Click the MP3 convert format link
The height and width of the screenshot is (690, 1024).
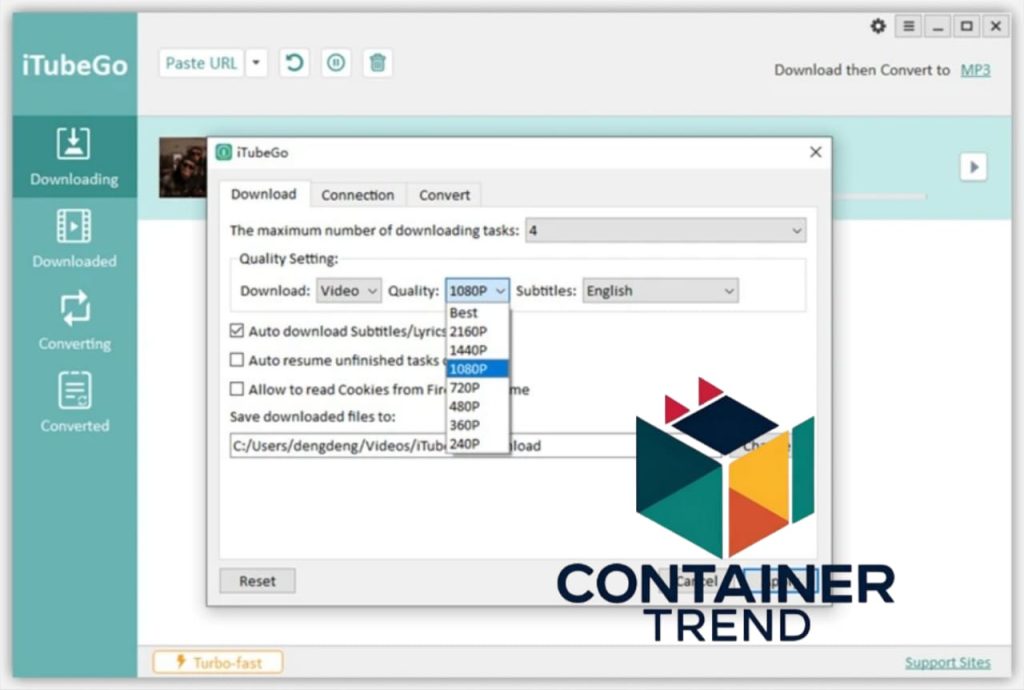tap(975, 70)
